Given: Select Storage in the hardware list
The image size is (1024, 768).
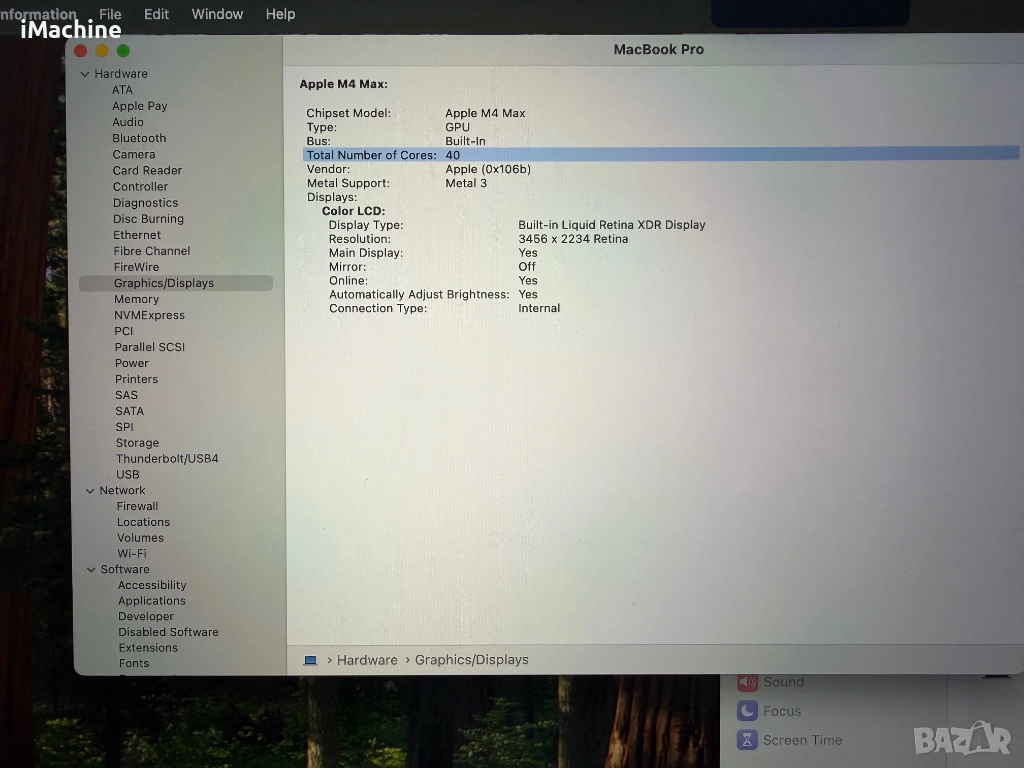Looking at the screenshot, I should point(137,443).
